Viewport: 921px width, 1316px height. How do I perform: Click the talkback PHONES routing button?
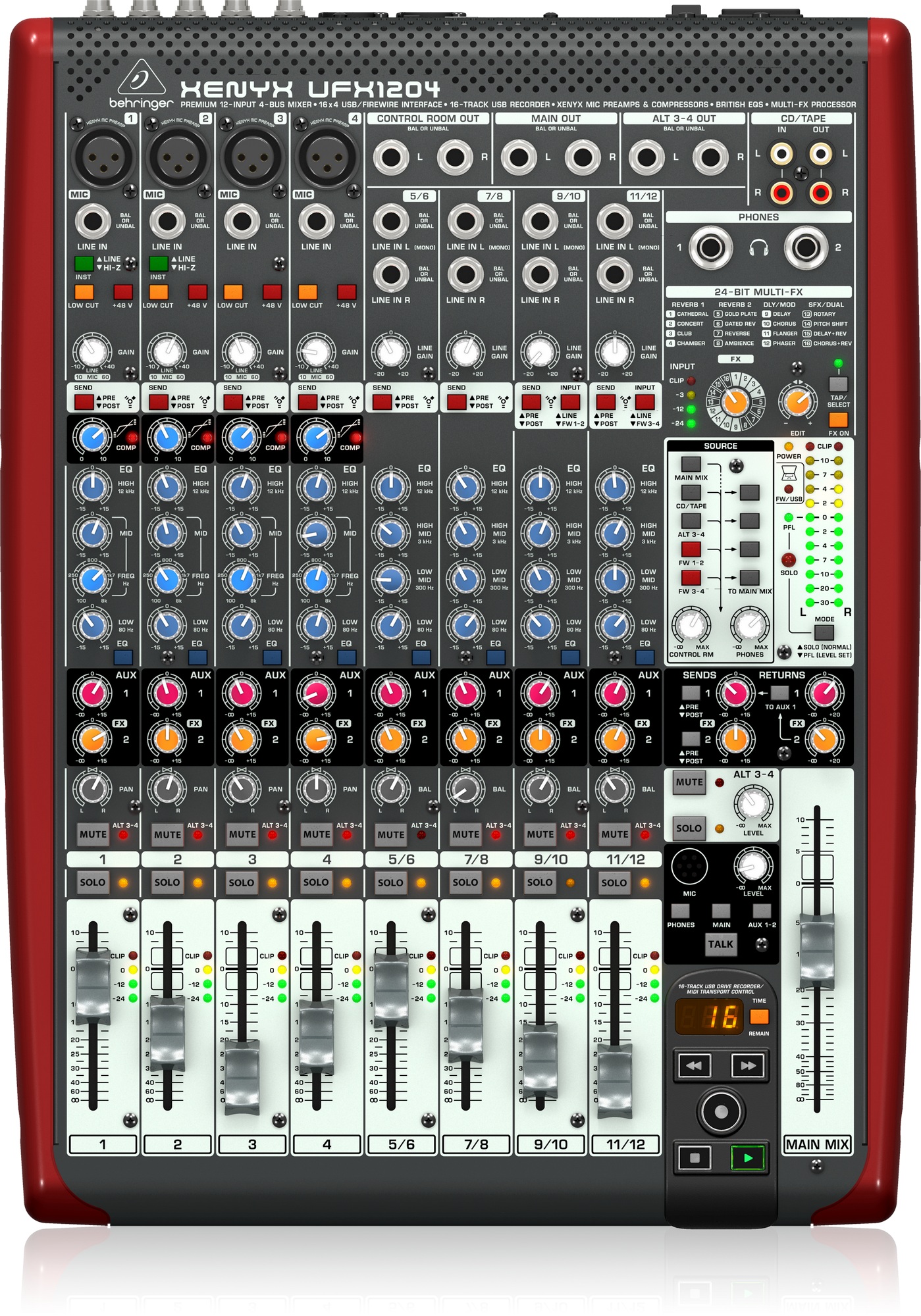coord(680,911)
